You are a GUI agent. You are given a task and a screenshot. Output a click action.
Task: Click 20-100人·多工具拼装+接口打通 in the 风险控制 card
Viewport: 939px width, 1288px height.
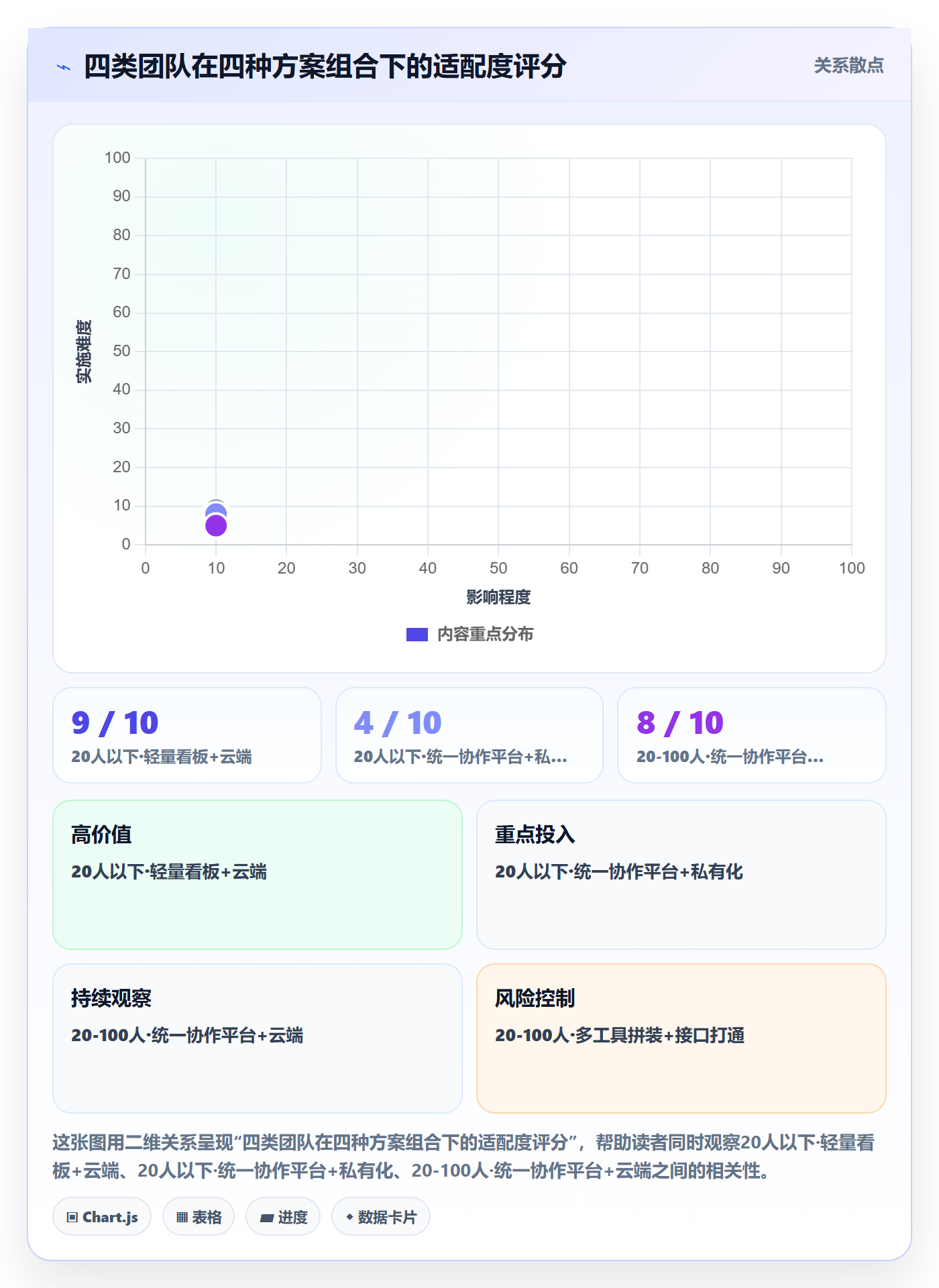[x=620, y=1035]
